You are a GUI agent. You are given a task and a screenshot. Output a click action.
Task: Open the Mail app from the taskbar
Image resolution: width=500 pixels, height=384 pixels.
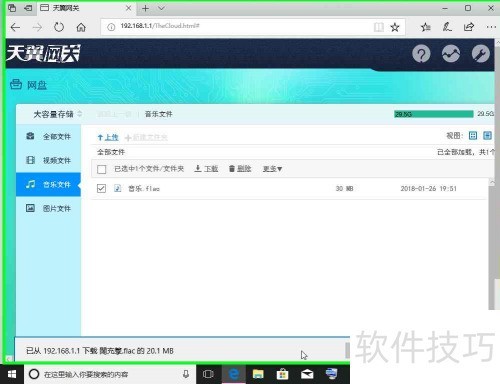pyautogui.click(x=307, y=374)
